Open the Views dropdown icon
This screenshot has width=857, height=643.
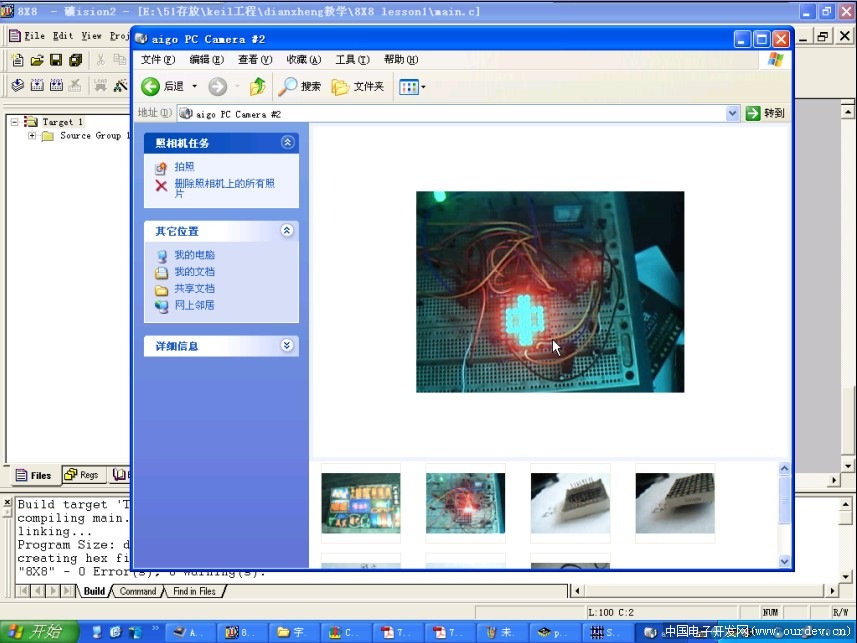click(412, 86)
